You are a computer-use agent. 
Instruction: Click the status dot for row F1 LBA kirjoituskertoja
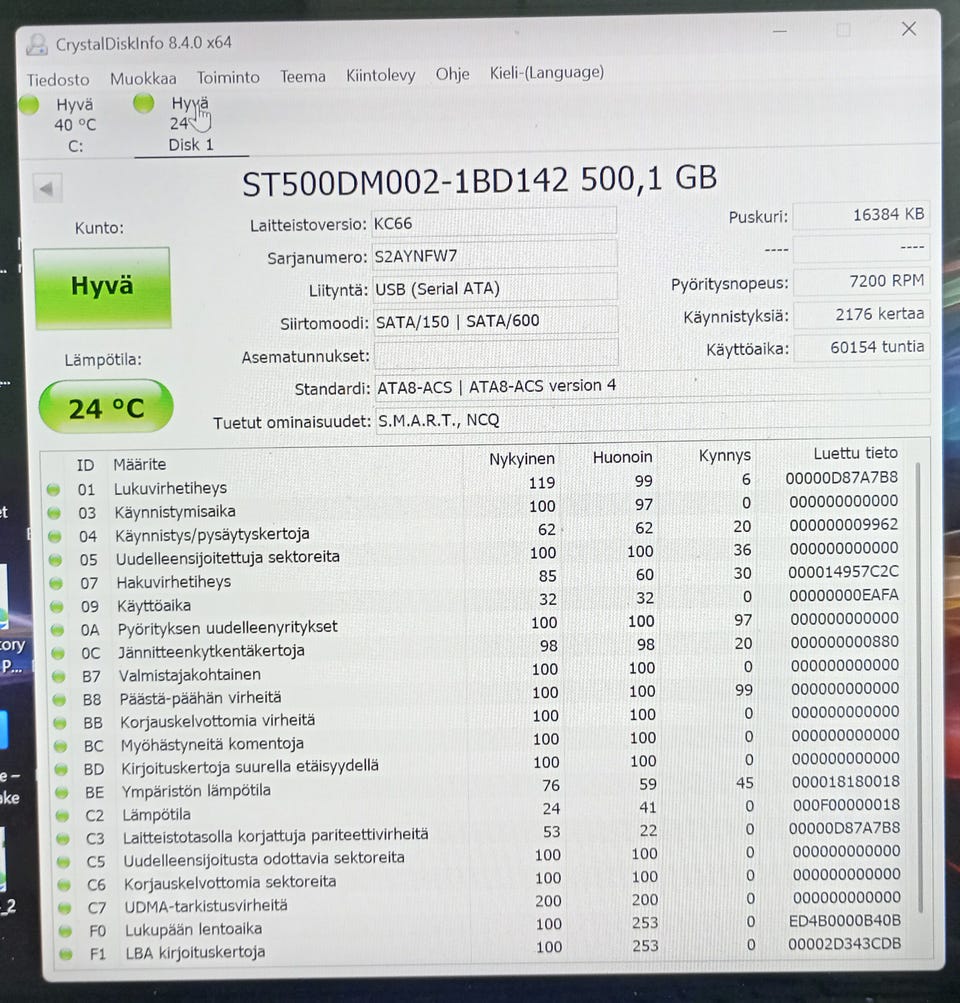click(66, 954)
